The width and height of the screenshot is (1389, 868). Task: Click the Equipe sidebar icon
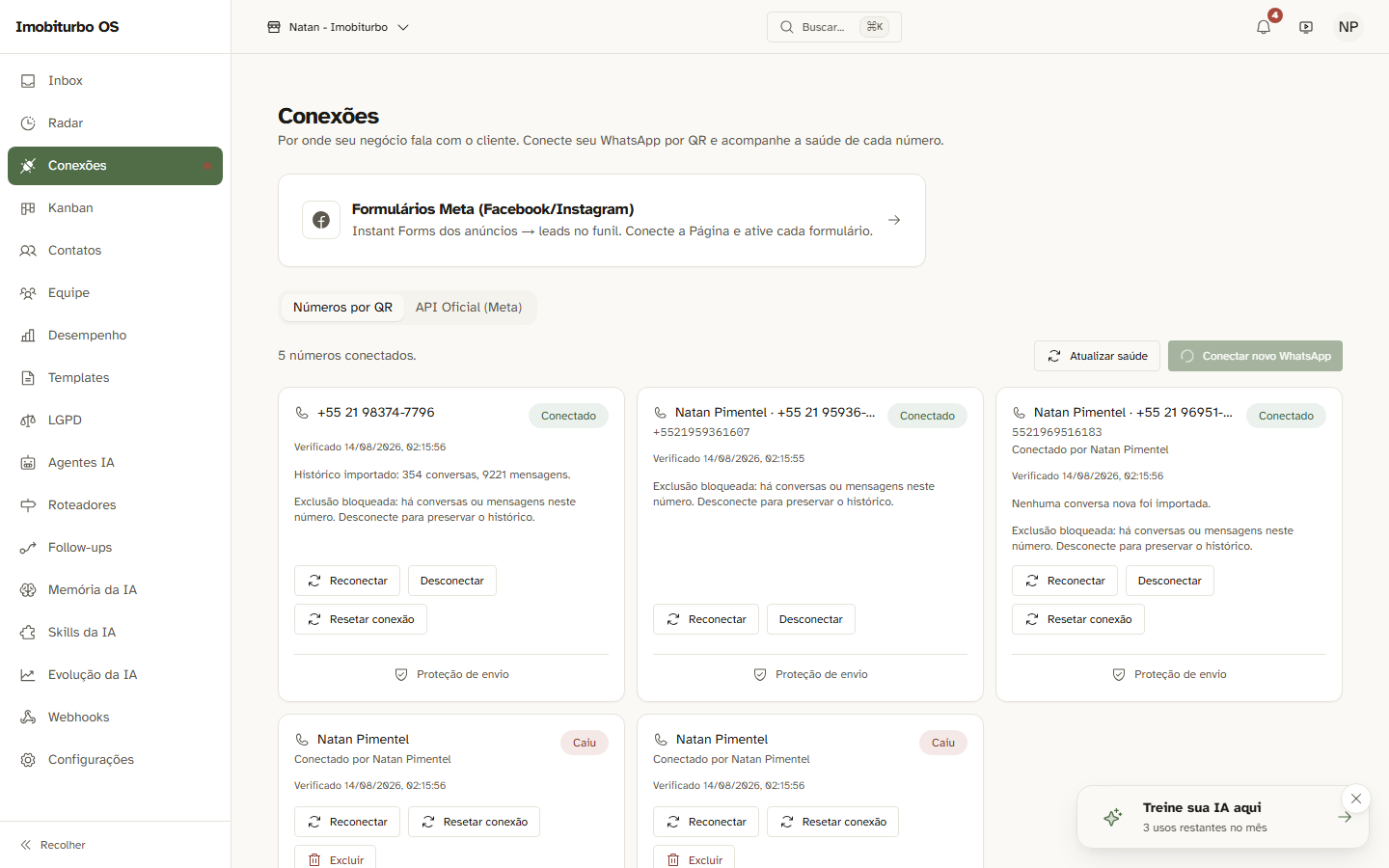(28, 293)
